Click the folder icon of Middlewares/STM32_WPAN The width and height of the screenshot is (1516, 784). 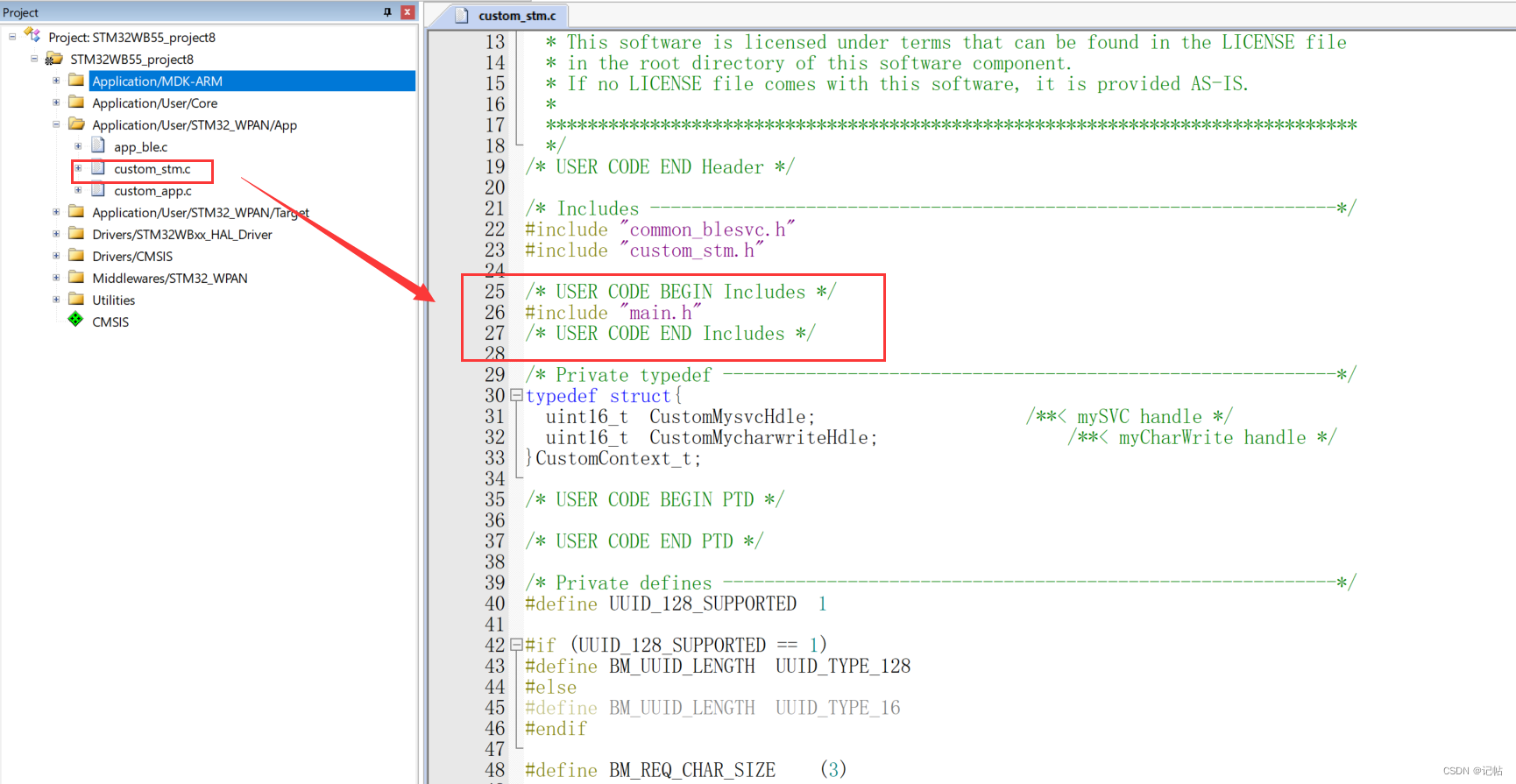77,278
